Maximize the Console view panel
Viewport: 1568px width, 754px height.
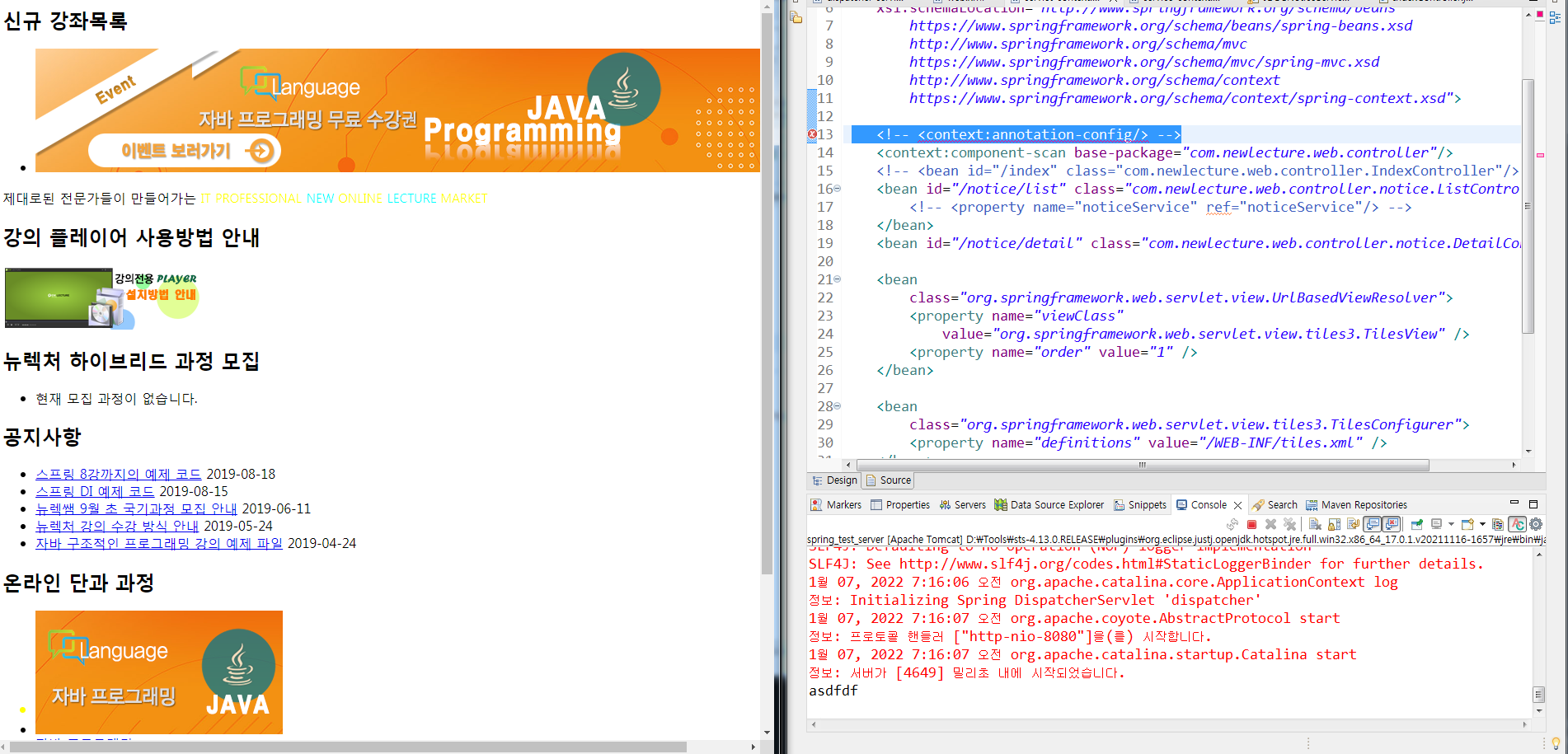click(x=1533, y=503)
